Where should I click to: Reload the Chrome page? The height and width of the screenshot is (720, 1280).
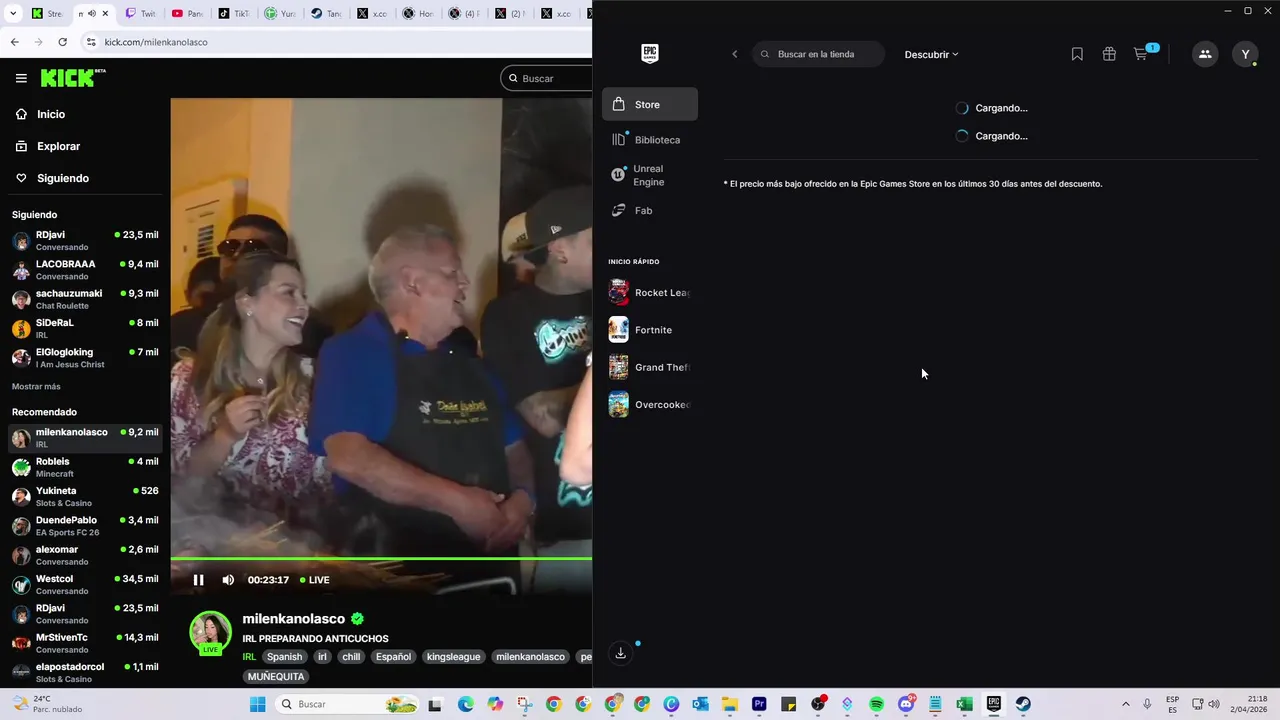pos(62,42)
